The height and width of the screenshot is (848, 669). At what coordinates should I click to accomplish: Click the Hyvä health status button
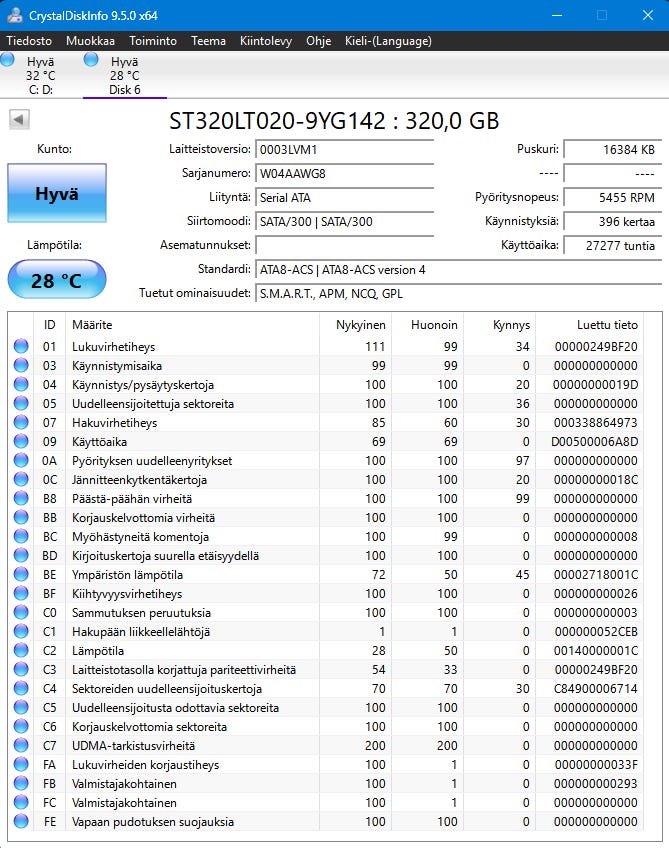click(57, 193)
